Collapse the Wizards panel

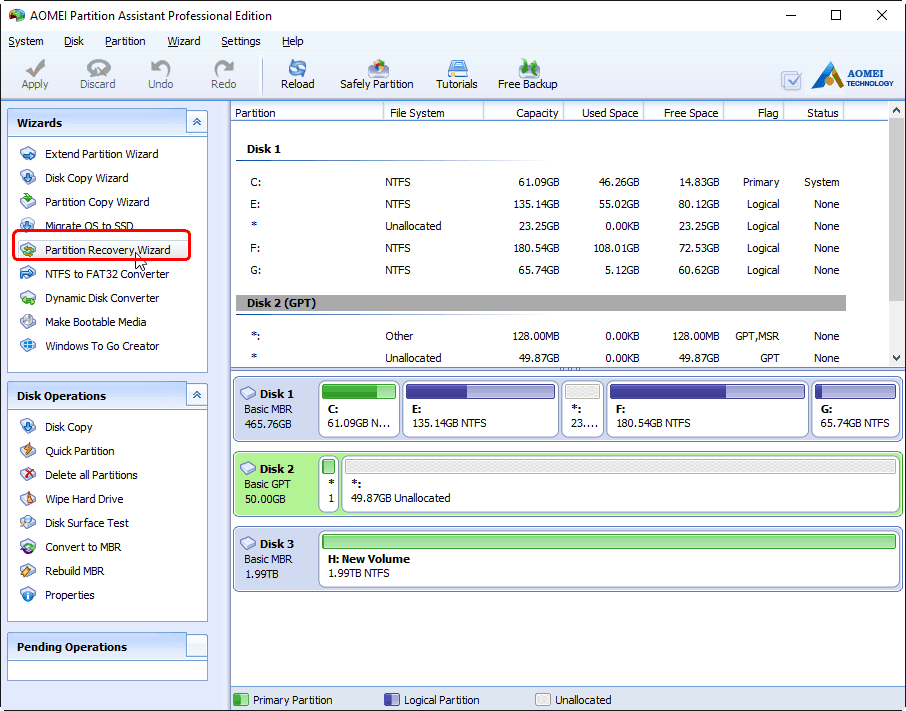click(x=197, y=122)
